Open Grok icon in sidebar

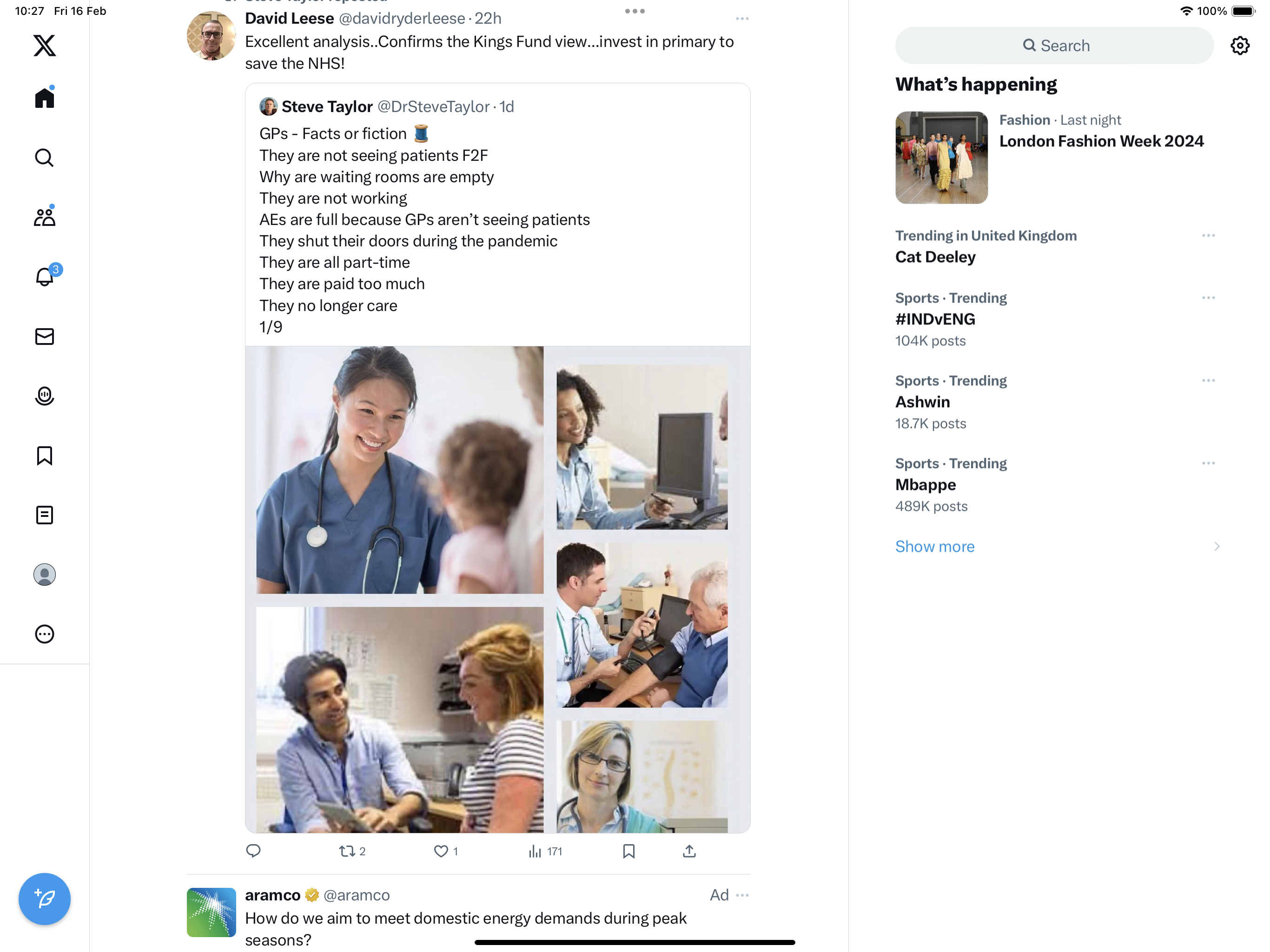pyautogui.click(x=44, y=396)
